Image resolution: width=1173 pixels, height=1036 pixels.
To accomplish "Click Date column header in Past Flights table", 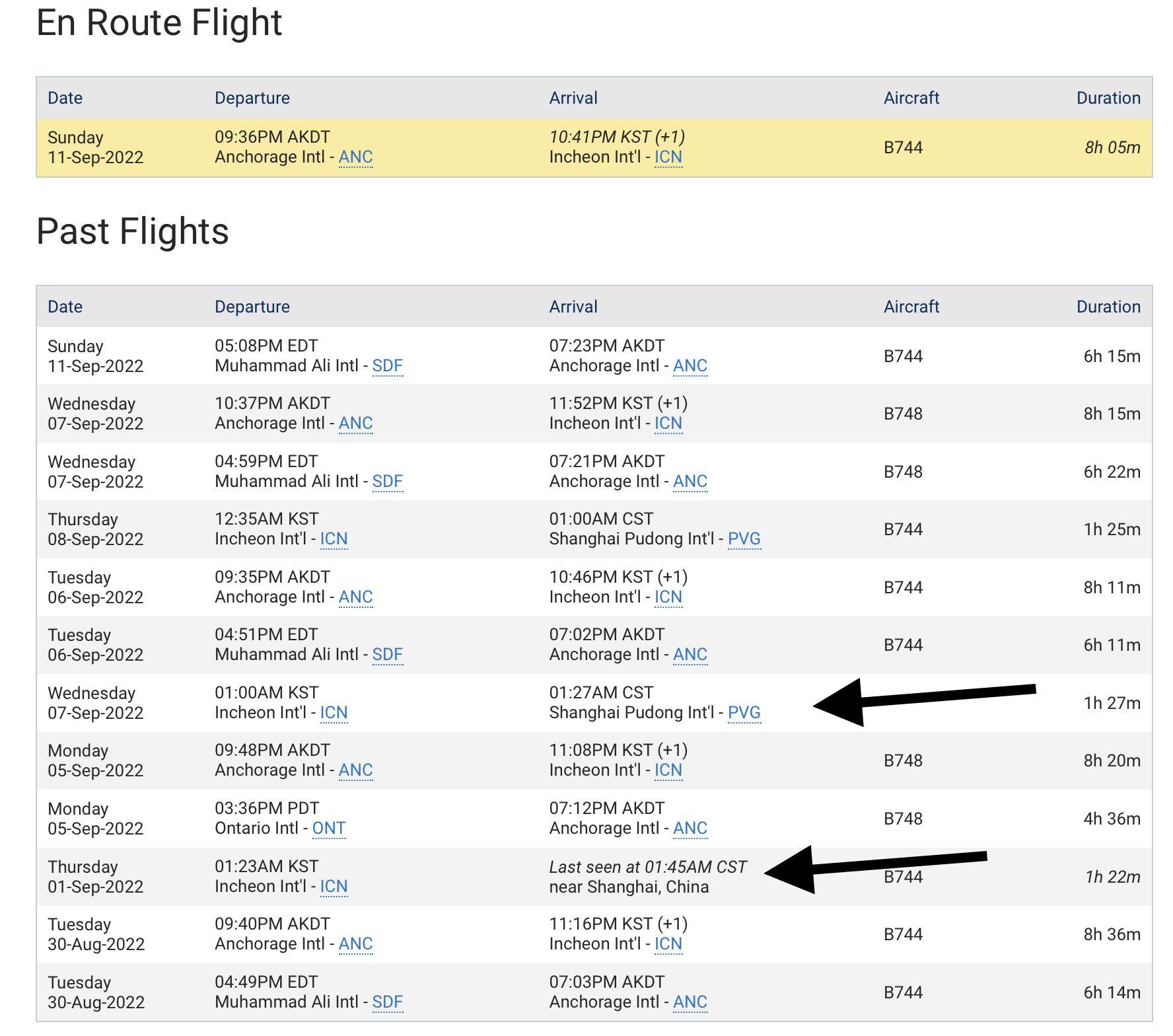I will (x=65, y=307).
